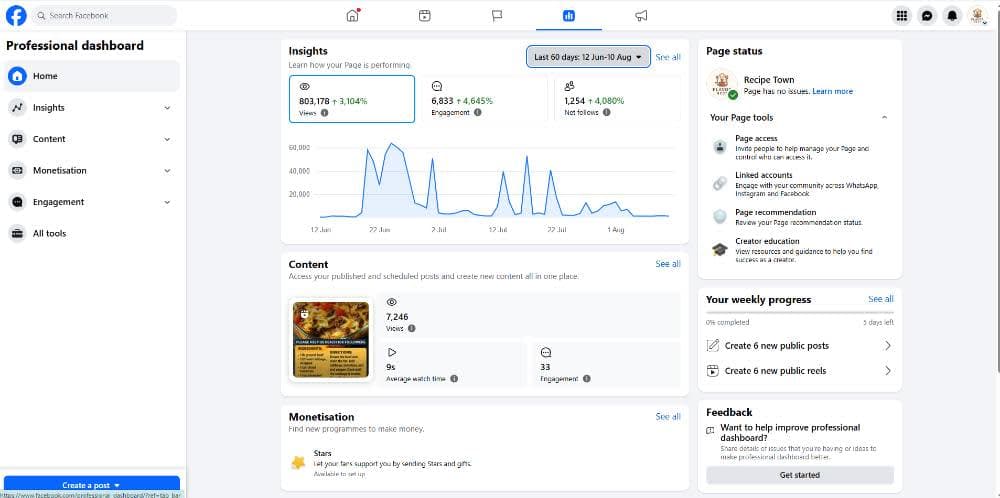
Task: Select the Professional dashboard chart tab icon
Action: click(x=569, y=16)
